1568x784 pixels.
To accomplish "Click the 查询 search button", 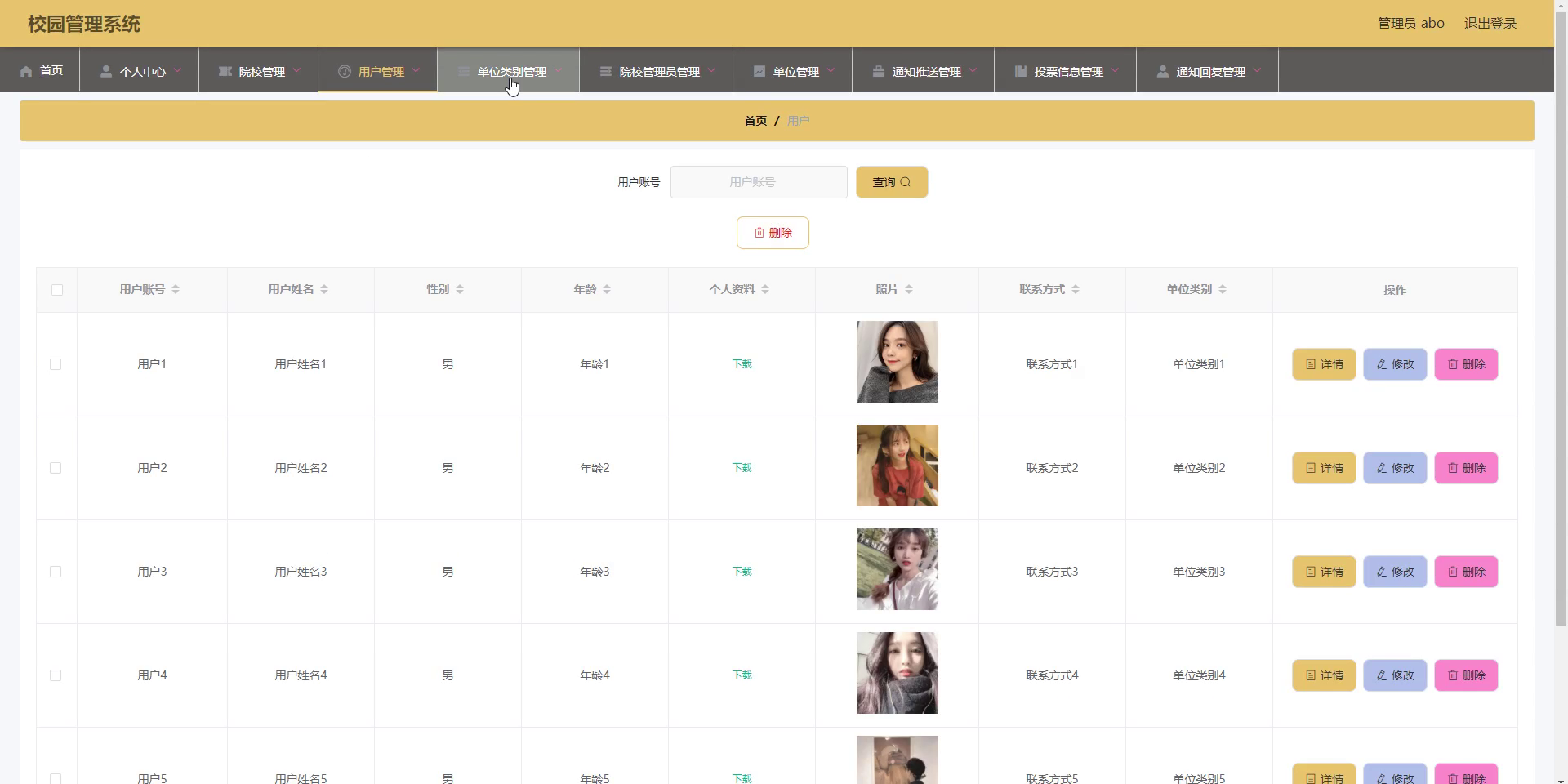I will click(892, 182).
